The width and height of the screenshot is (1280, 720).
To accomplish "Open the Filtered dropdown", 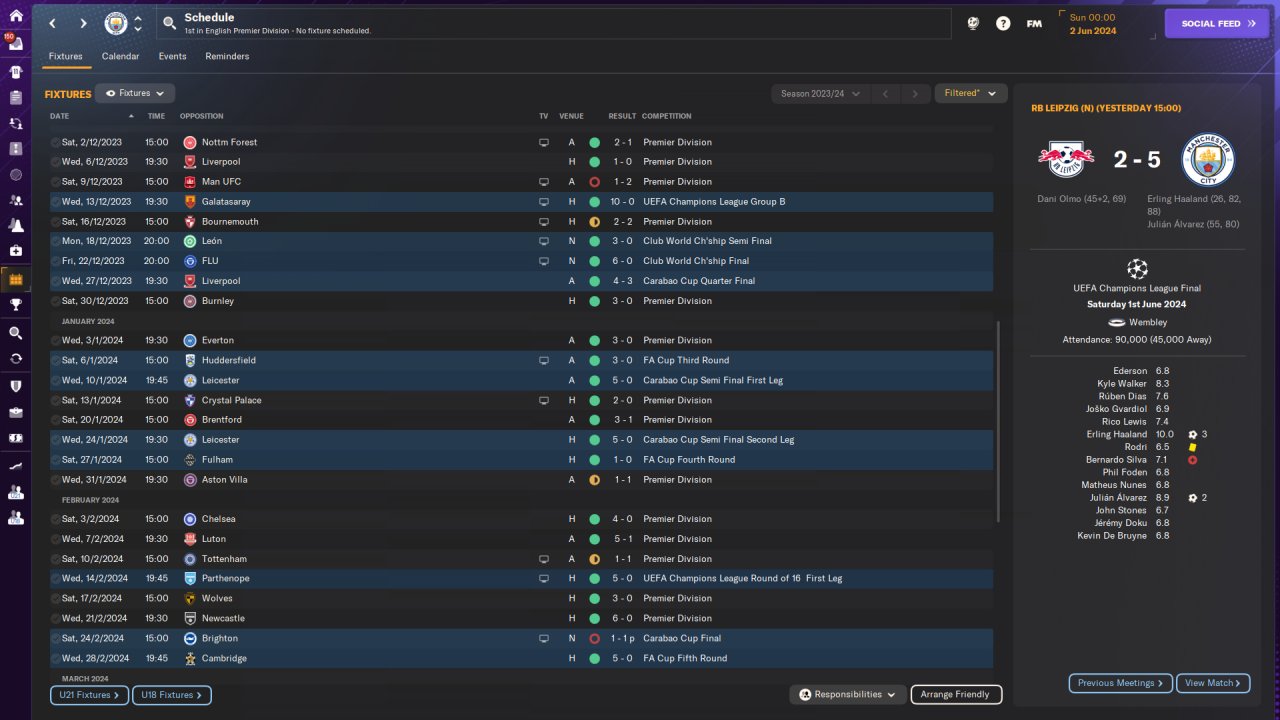I will coord(970,93).
